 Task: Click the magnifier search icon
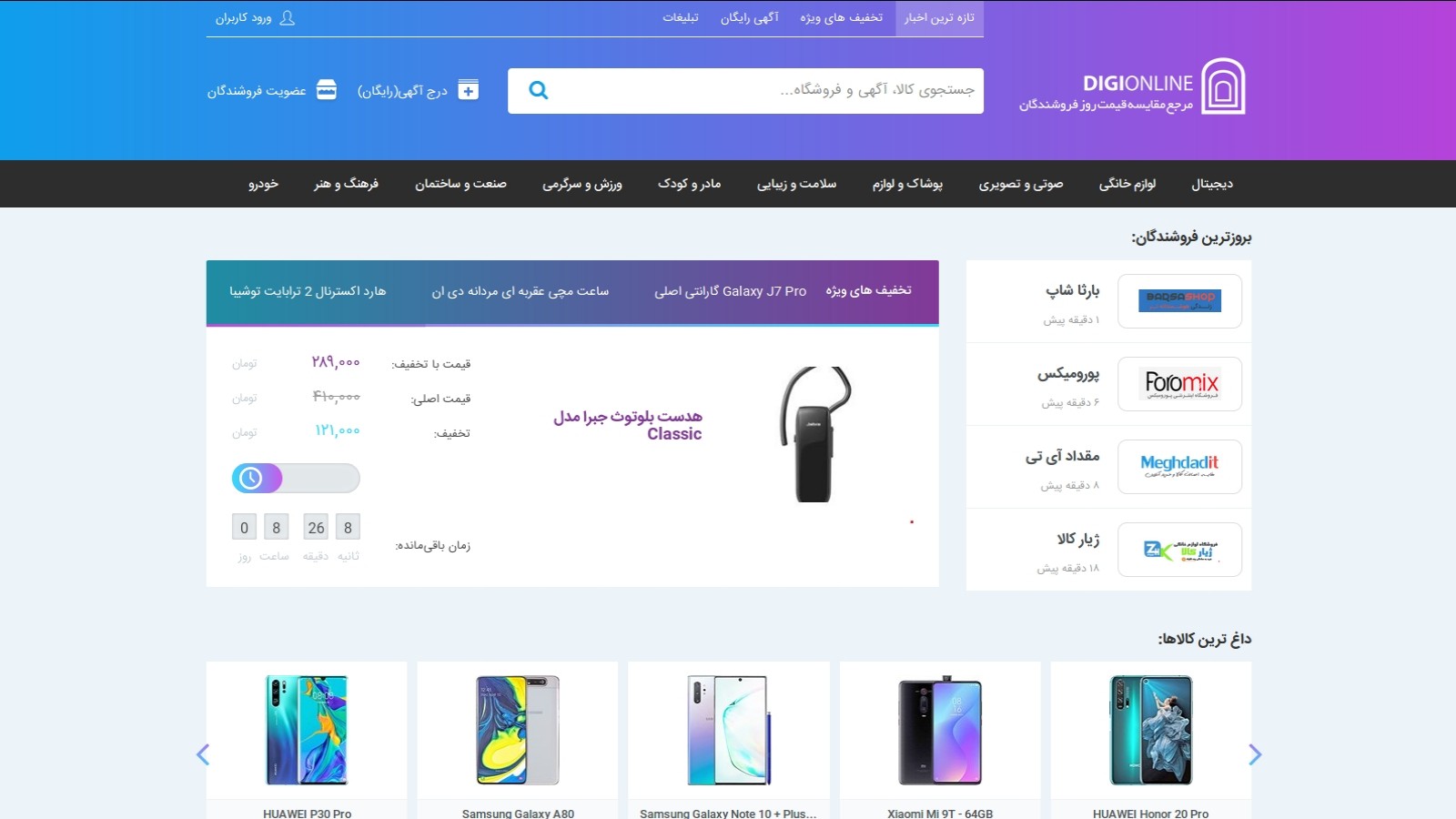(539, 90)
